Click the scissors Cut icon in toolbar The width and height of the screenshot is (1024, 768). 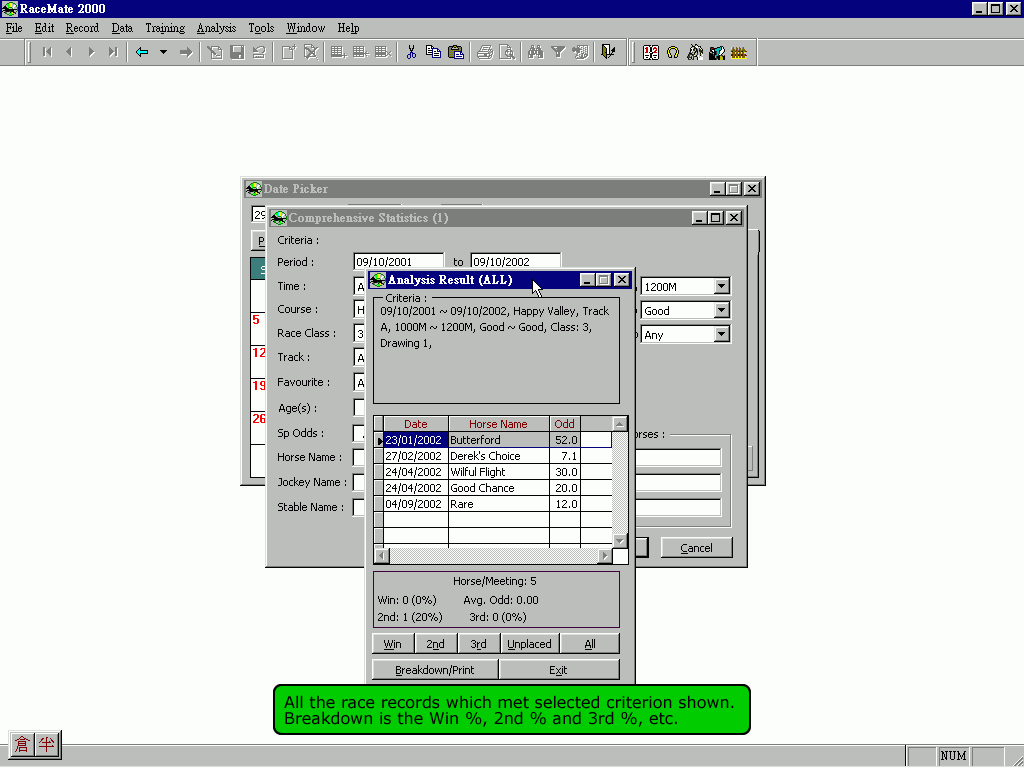click(411, 52)
